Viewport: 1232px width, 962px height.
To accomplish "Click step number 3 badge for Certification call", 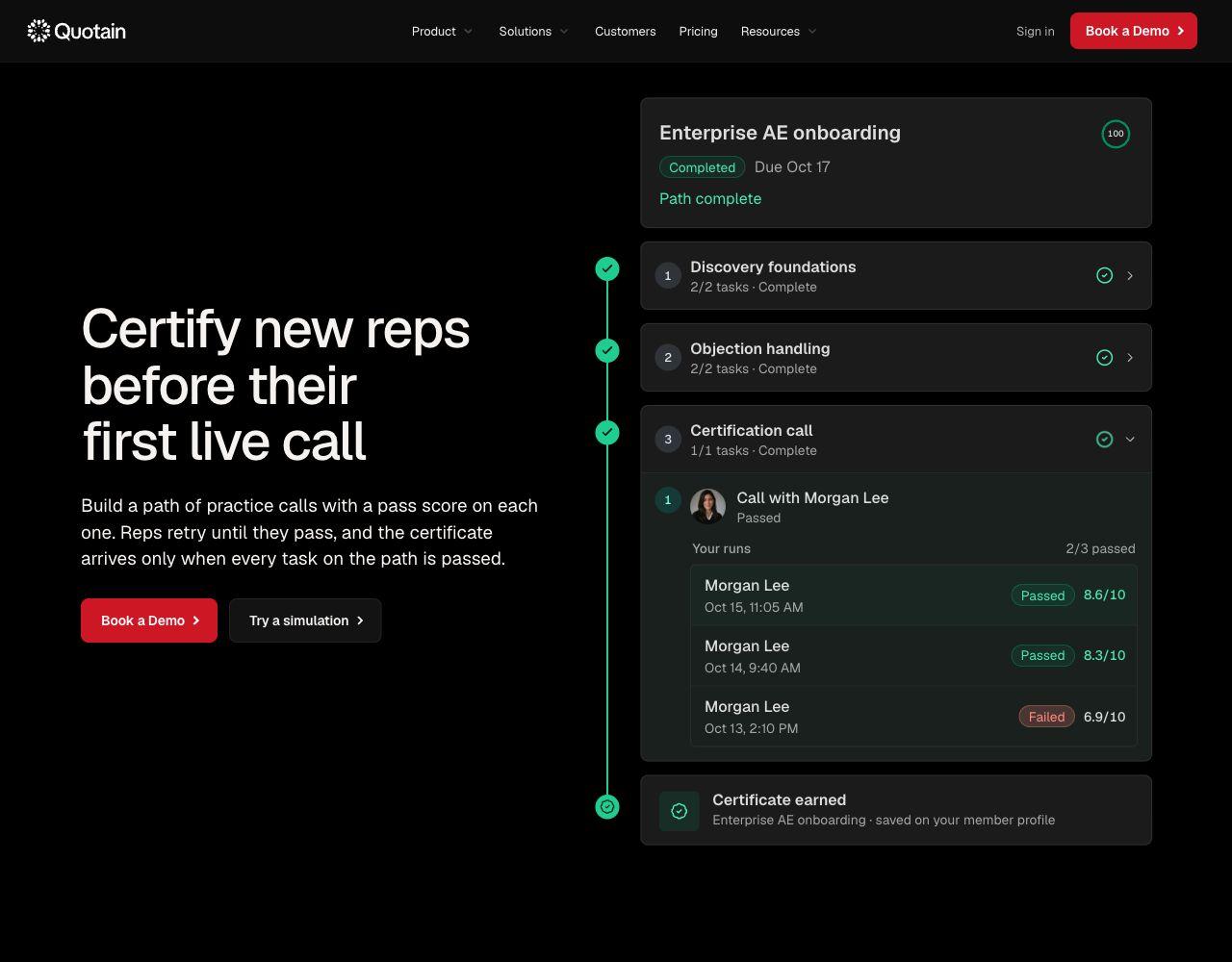I will (x=668, y=440).
